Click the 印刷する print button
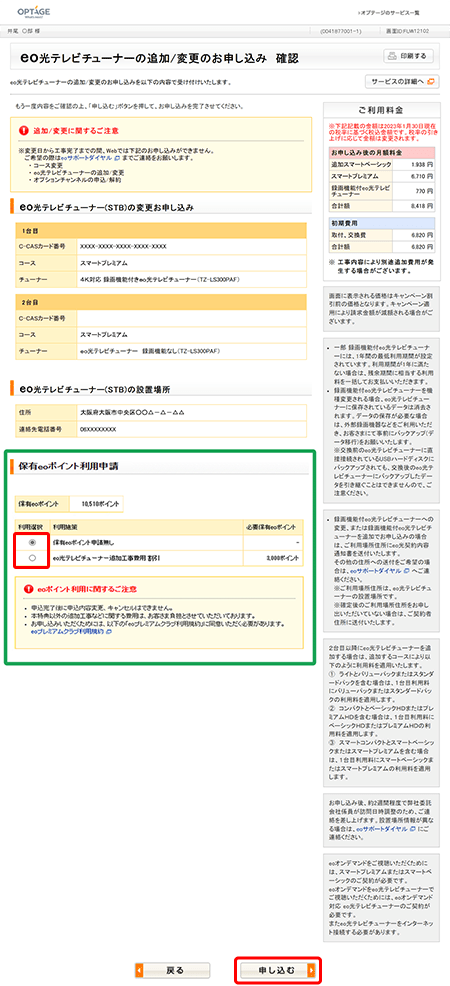This screenshot has width=450, height=986. point(409,57)
